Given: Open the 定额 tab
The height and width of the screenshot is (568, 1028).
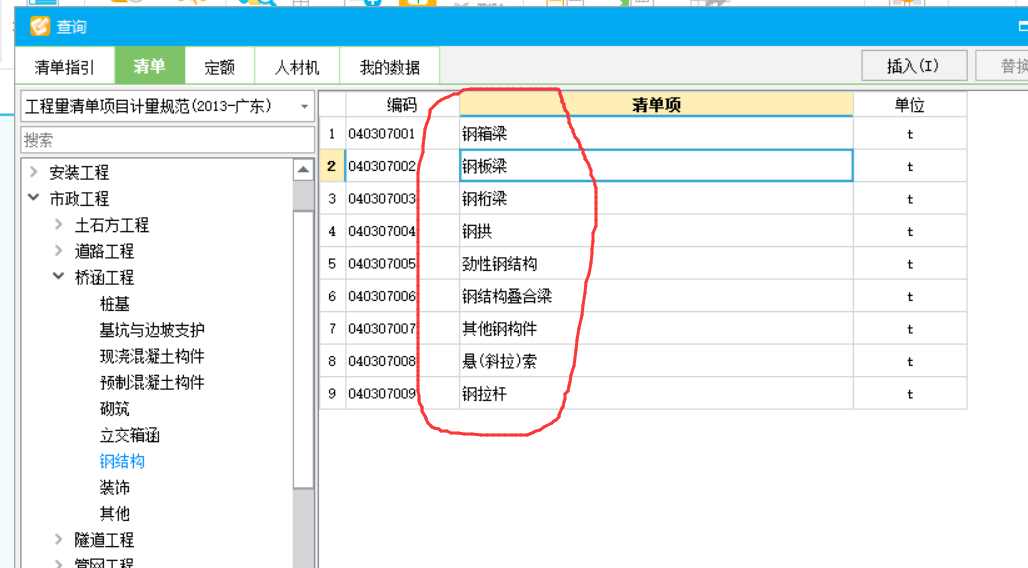Looking at the screenshot, I should coord(220,67).
